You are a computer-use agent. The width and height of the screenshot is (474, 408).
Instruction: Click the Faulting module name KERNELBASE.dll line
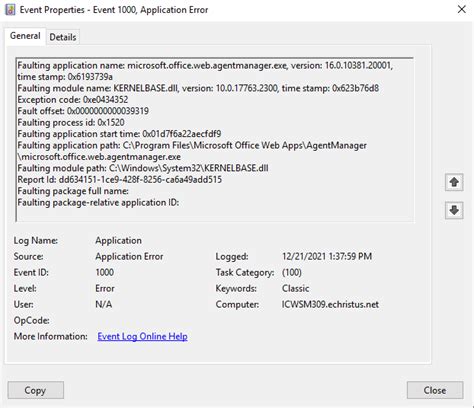click(x=198, y=88)
